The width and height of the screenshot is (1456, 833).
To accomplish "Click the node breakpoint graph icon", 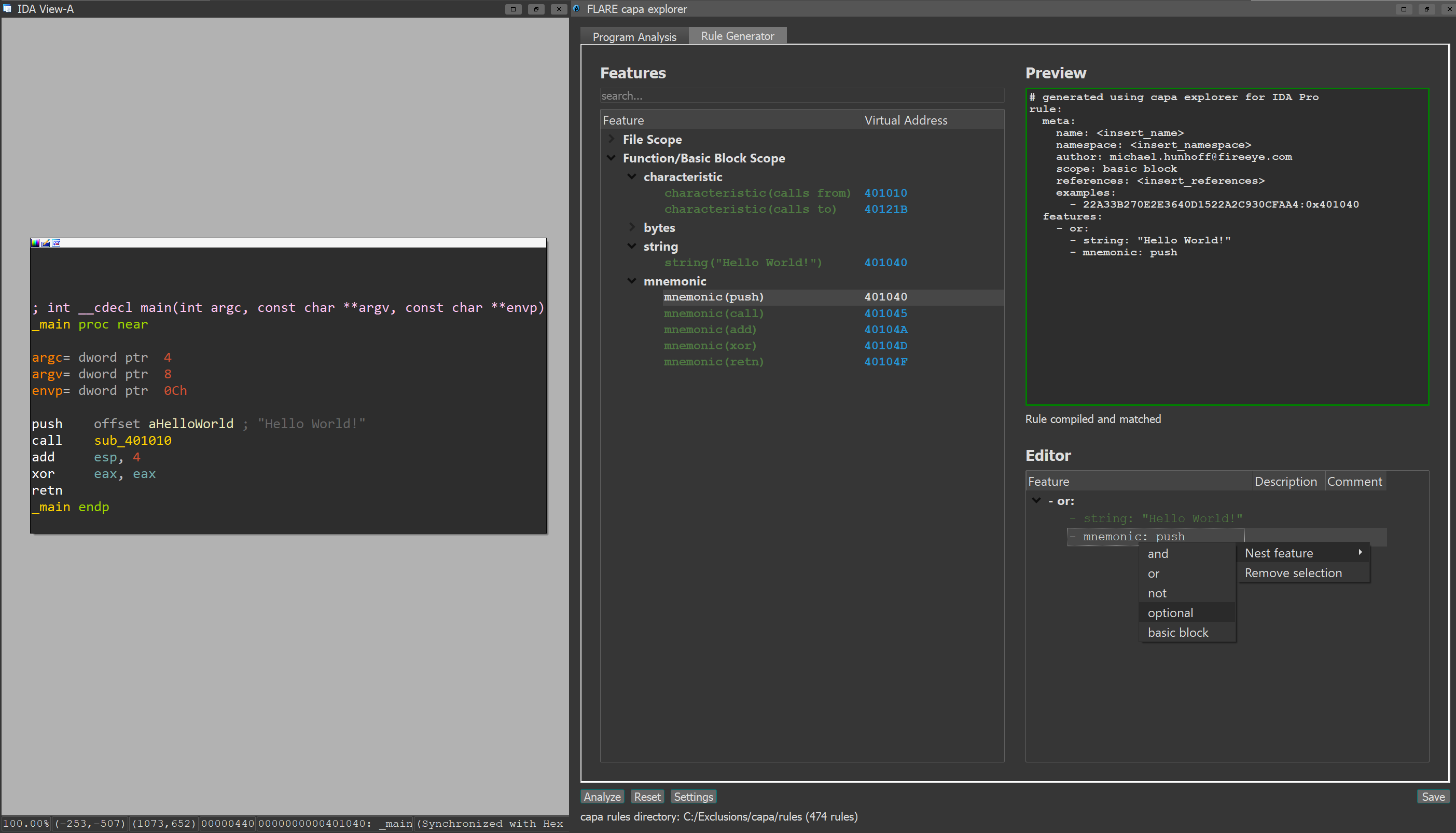I will pos(56,243).
